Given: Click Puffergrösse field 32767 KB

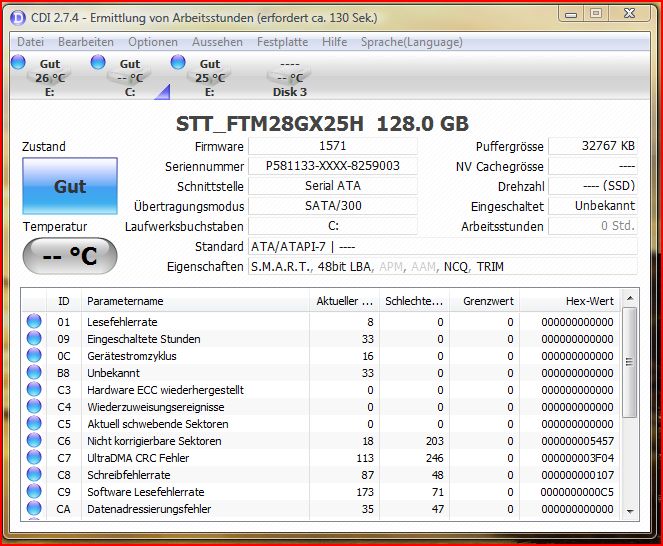Looking at the screenshot, I should point(593,146).
